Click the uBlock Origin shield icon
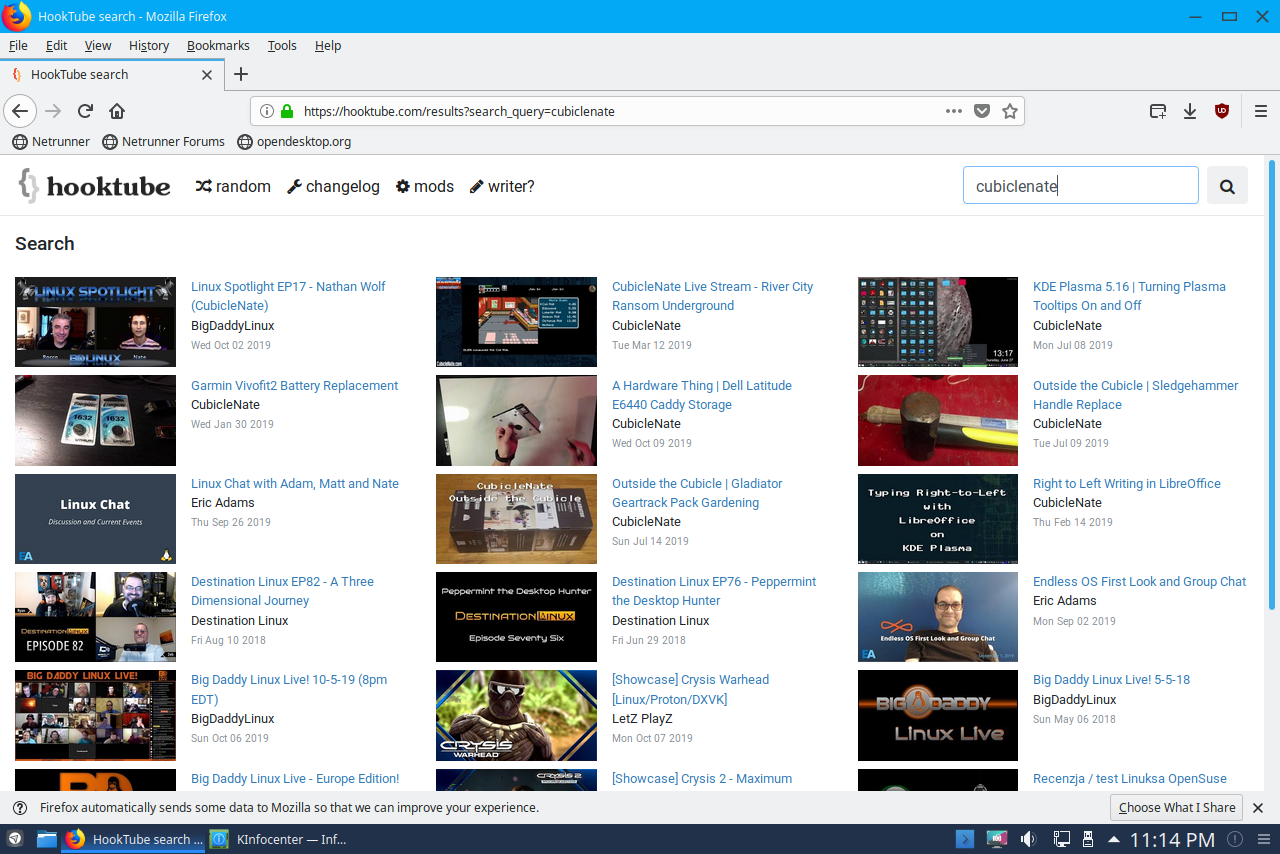This screenshot has height=854, width=1280. point(1221,111)
